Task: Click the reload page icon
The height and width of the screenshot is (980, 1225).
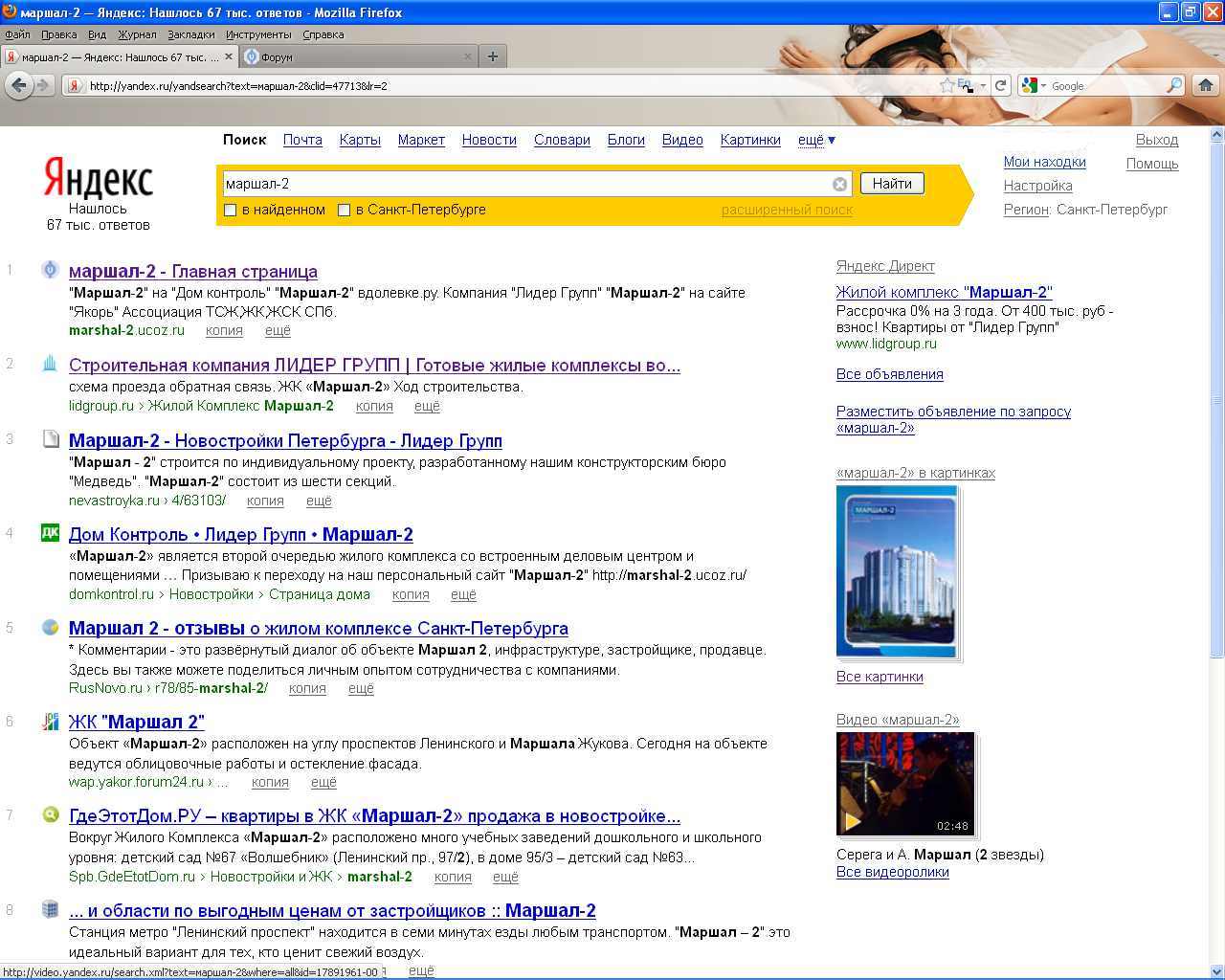Action: click(x=1000, y=85)
